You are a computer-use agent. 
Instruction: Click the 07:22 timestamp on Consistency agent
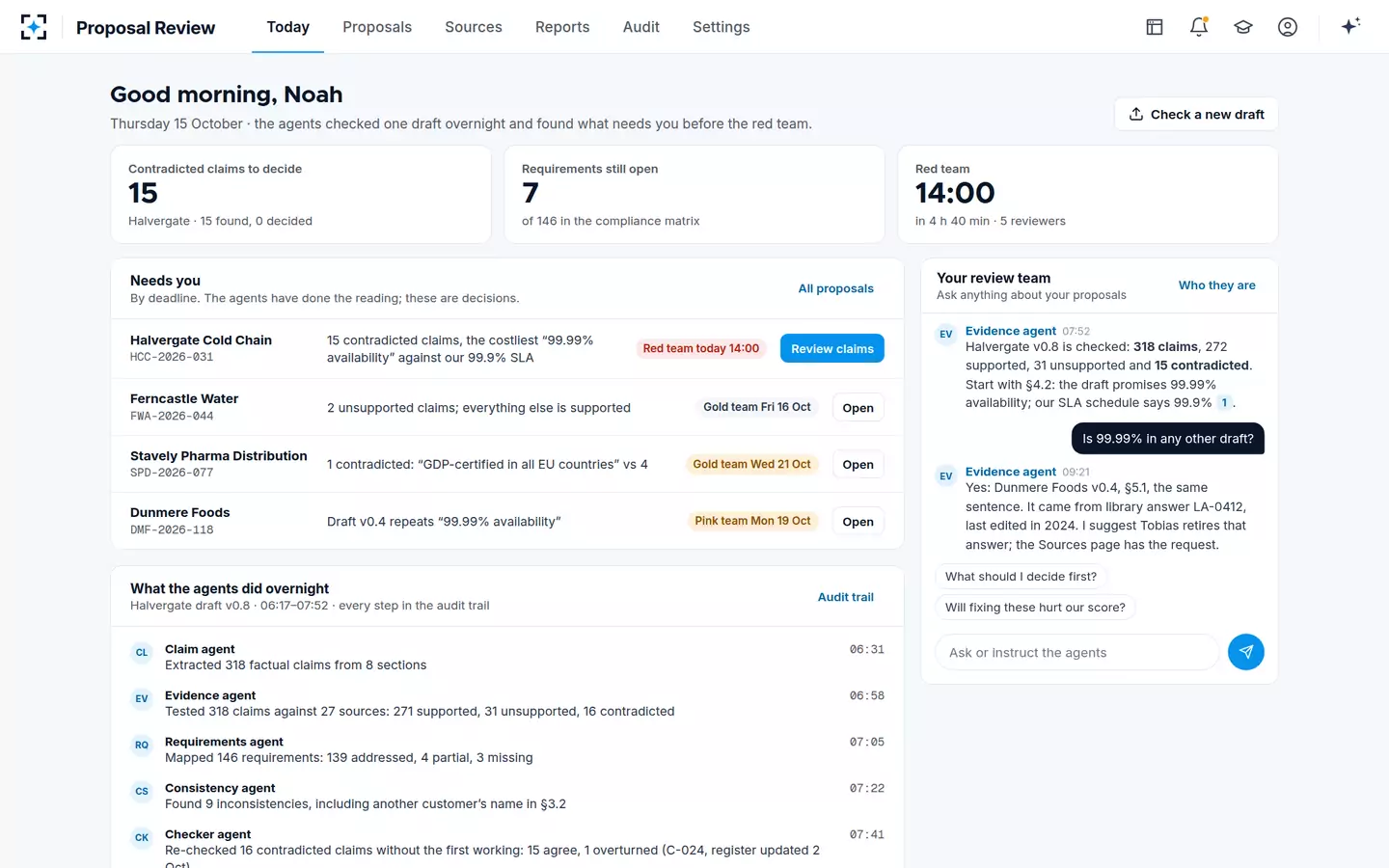click(x=866, y=788)
